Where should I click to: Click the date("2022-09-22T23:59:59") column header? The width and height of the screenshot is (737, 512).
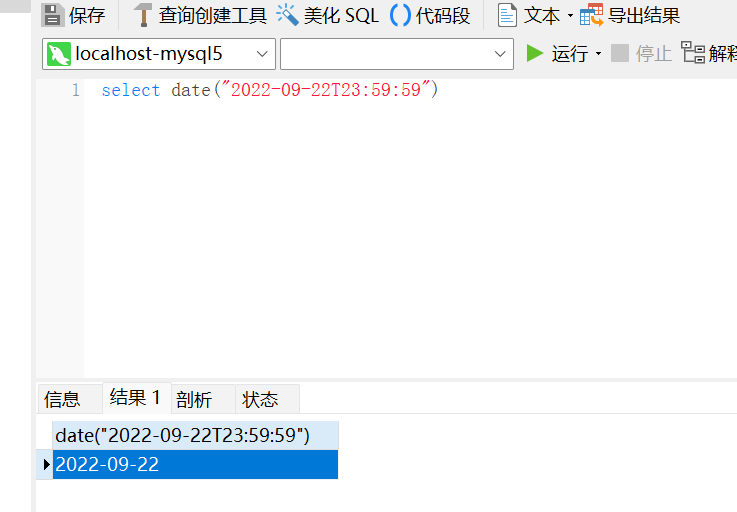tap(195, 435)
